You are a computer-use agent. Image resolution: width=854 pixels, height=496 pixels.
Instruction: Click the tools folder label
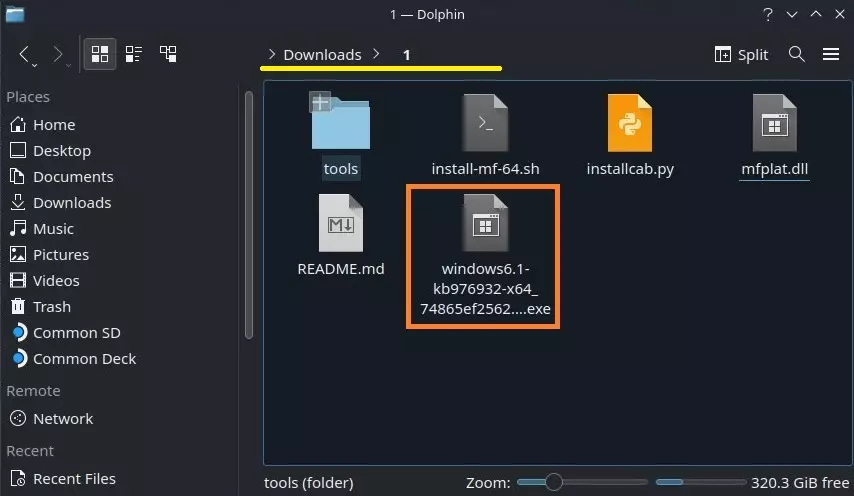click(x=341, y=169)
